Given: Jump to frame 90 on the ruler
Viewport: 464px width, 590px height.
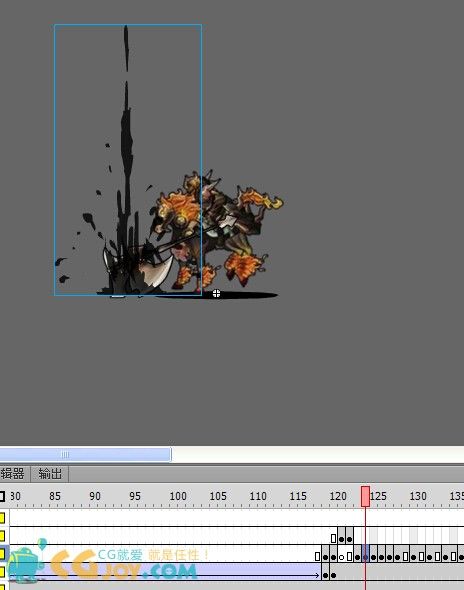Looking at the screenshot, I should 95,496.
